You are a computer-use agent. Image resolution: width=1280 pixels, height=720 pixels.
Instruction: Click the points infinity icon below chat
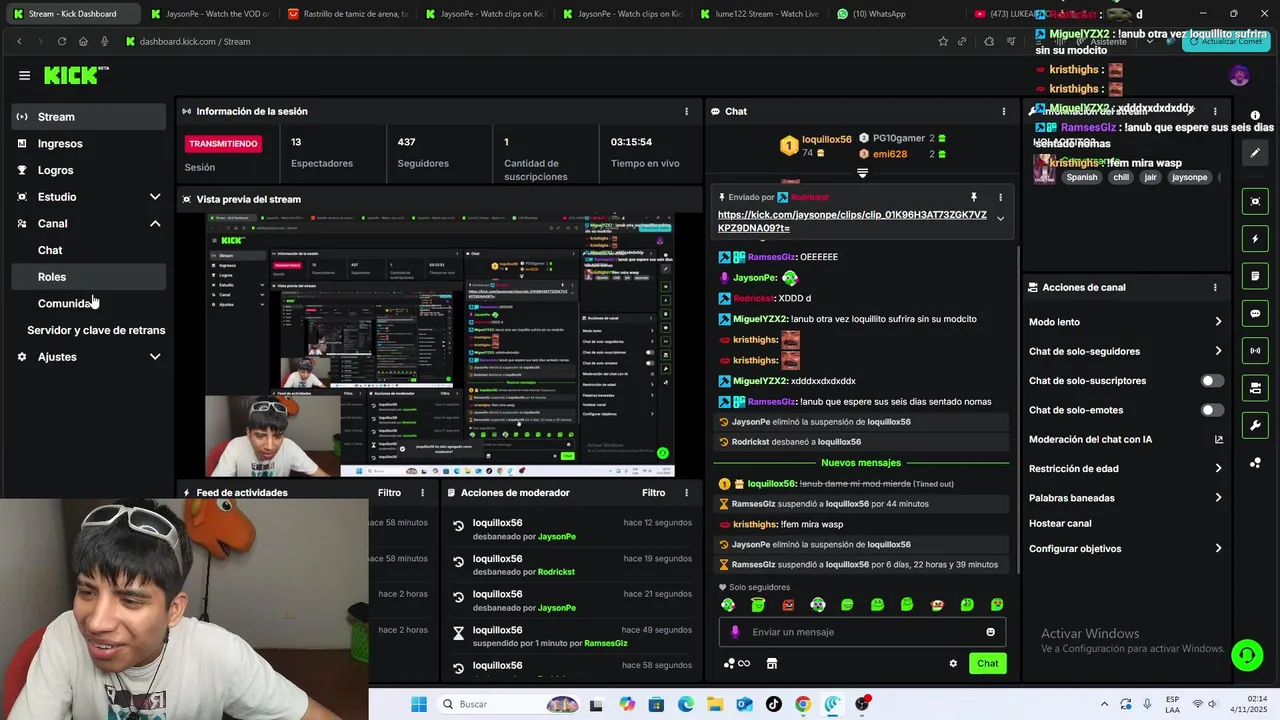tap(737, 663)
